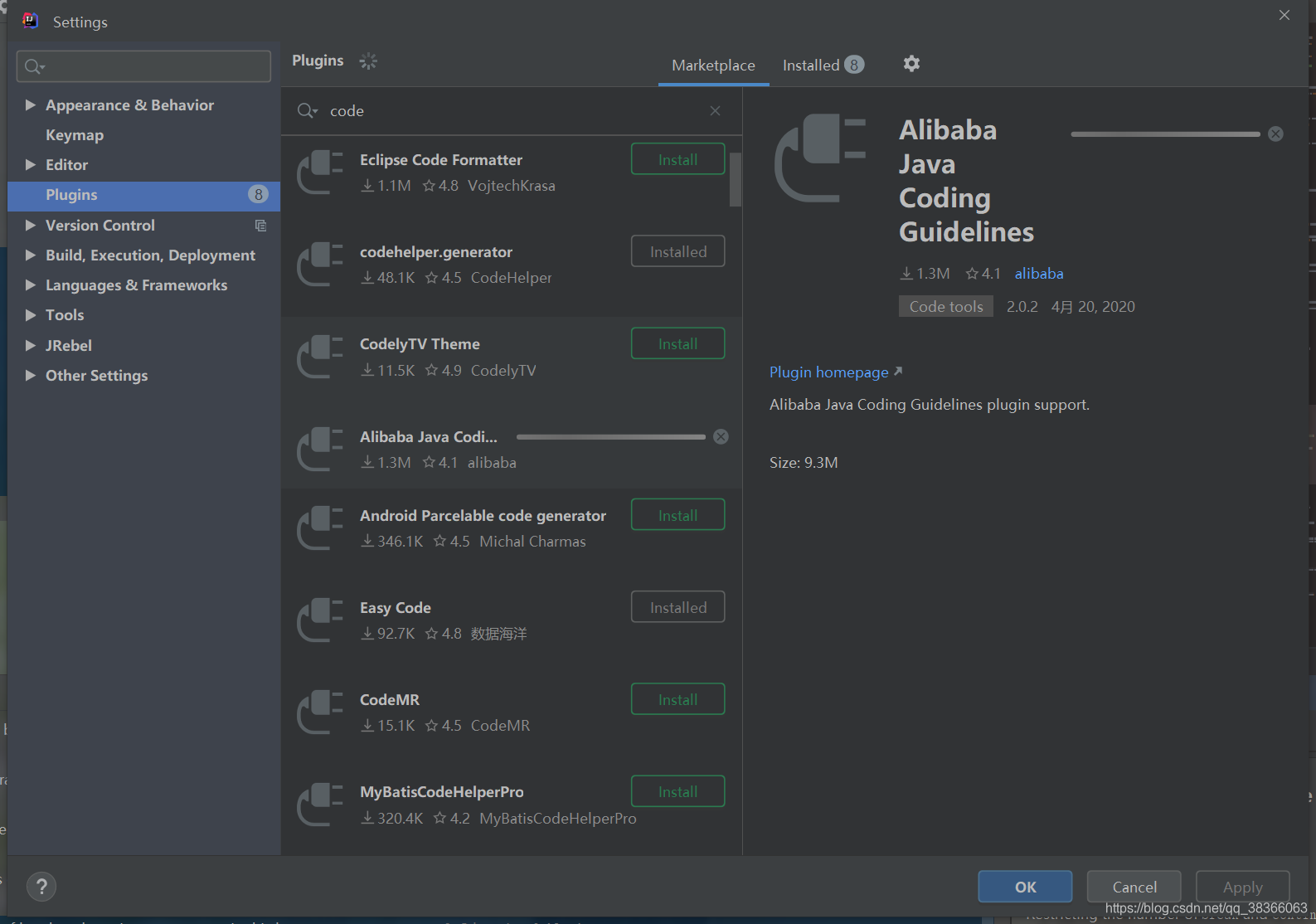Click the settings search magnifier icon

pos(34,66)
